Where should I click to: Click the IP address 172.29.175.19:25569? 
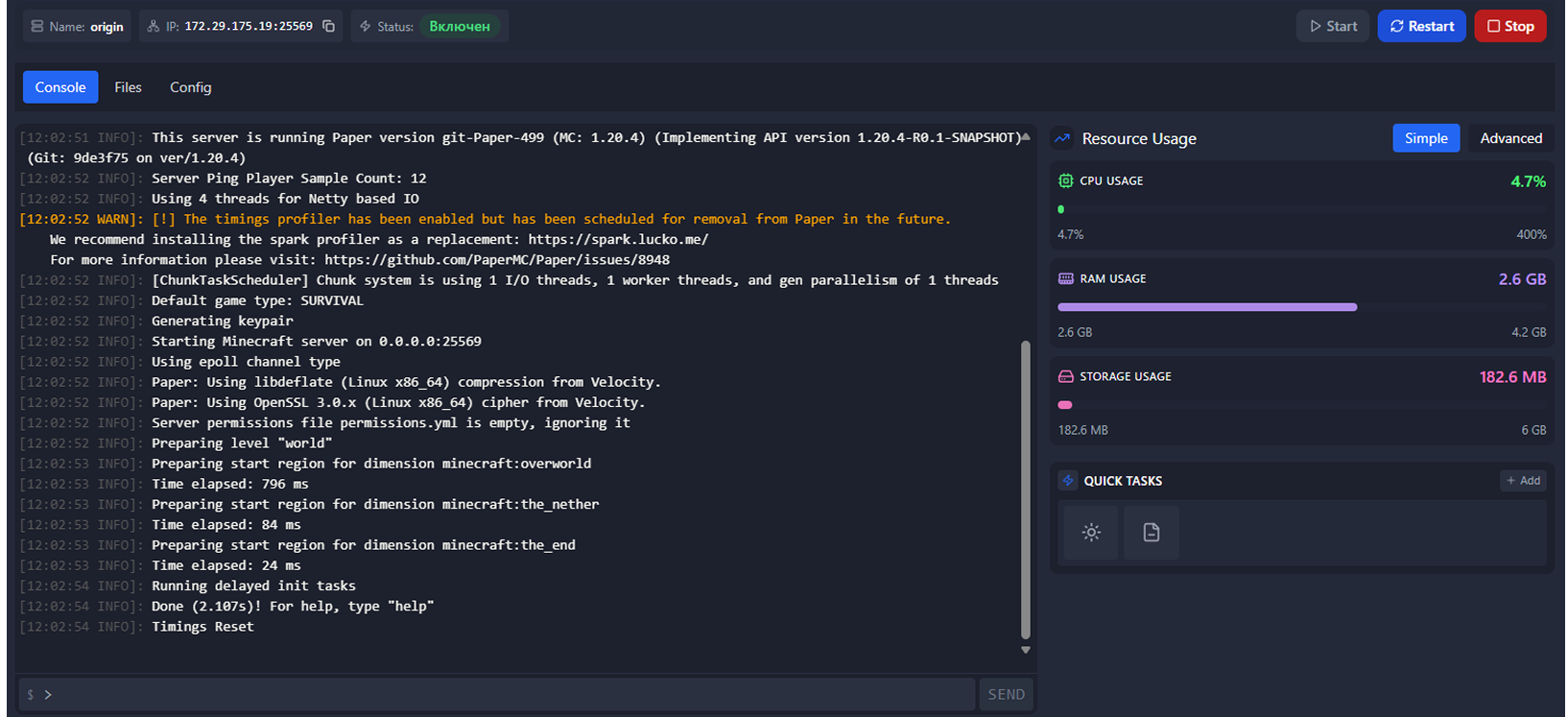click(x=249, y=26)
